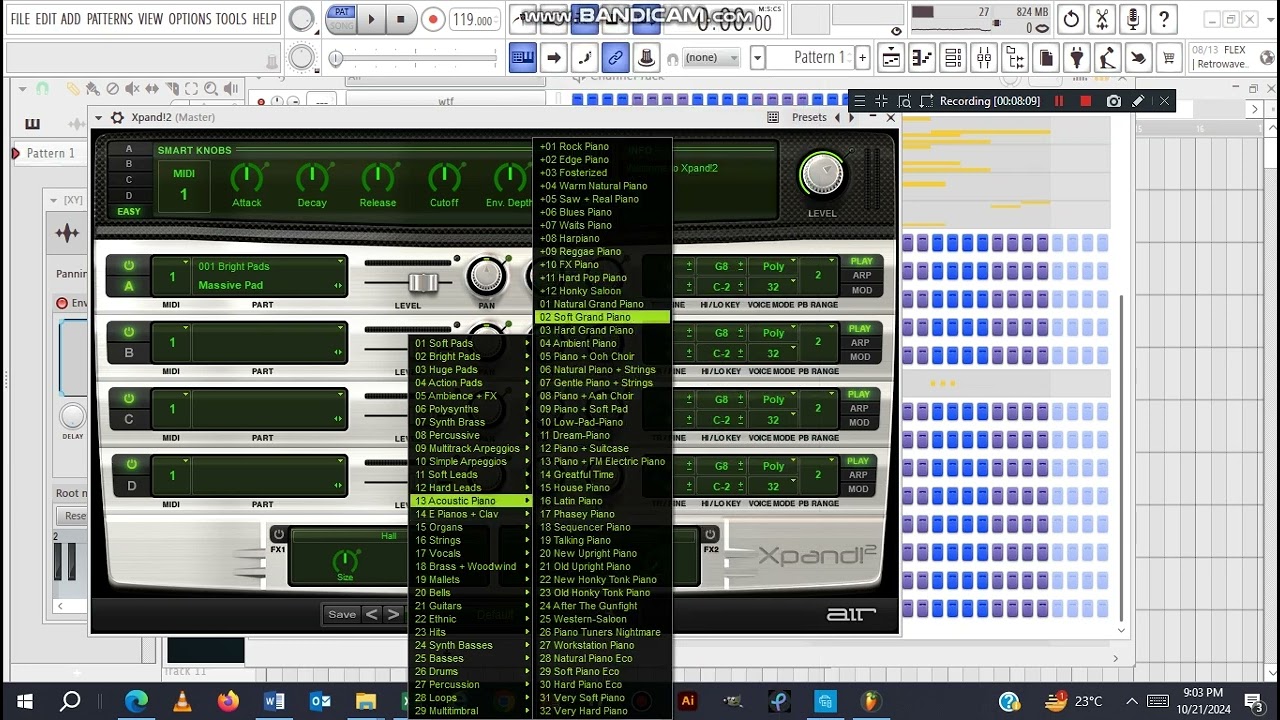This screenshot has height=720, width=1280.
Task: Open the piano roll view icon
Action: [x=922, y=58]
